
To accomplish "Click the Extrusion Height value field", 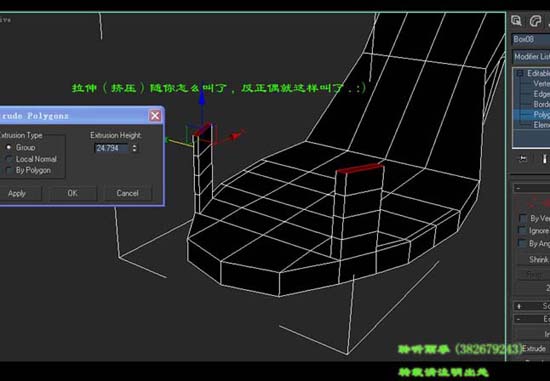I will point(112,148).
